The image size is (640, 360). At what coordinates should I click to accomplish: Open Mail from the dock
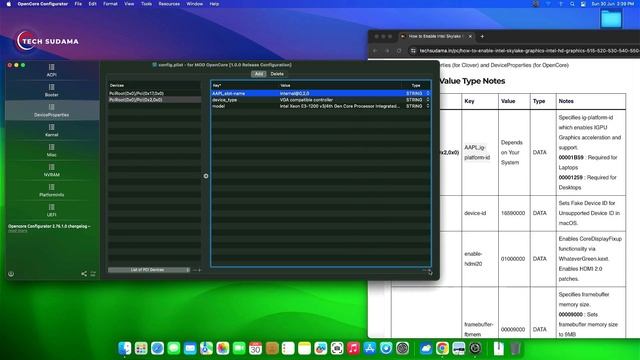pyautogui.click(x=190, y=348)
